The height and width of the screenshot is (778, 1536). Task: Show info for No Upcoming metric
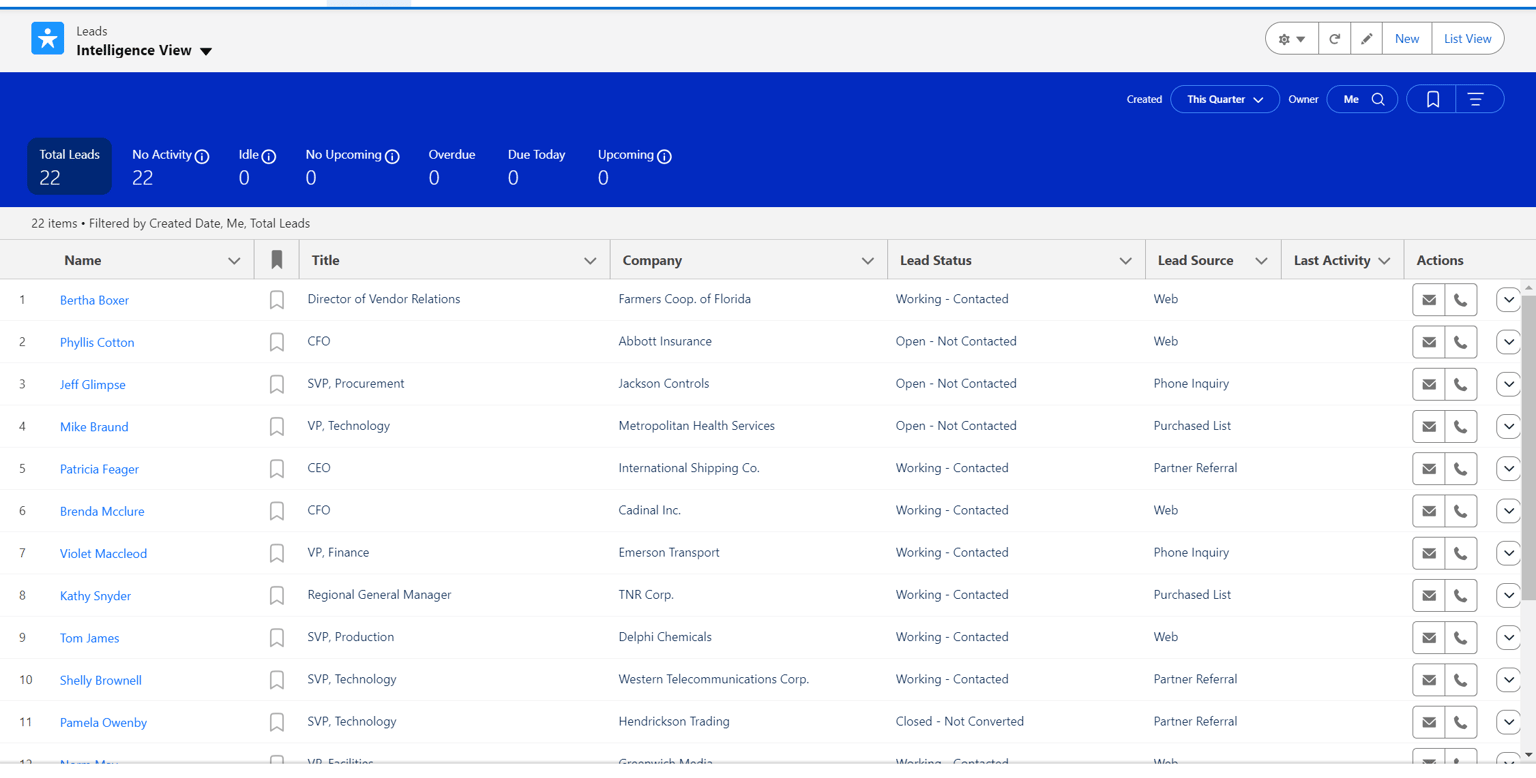[392, 156]
